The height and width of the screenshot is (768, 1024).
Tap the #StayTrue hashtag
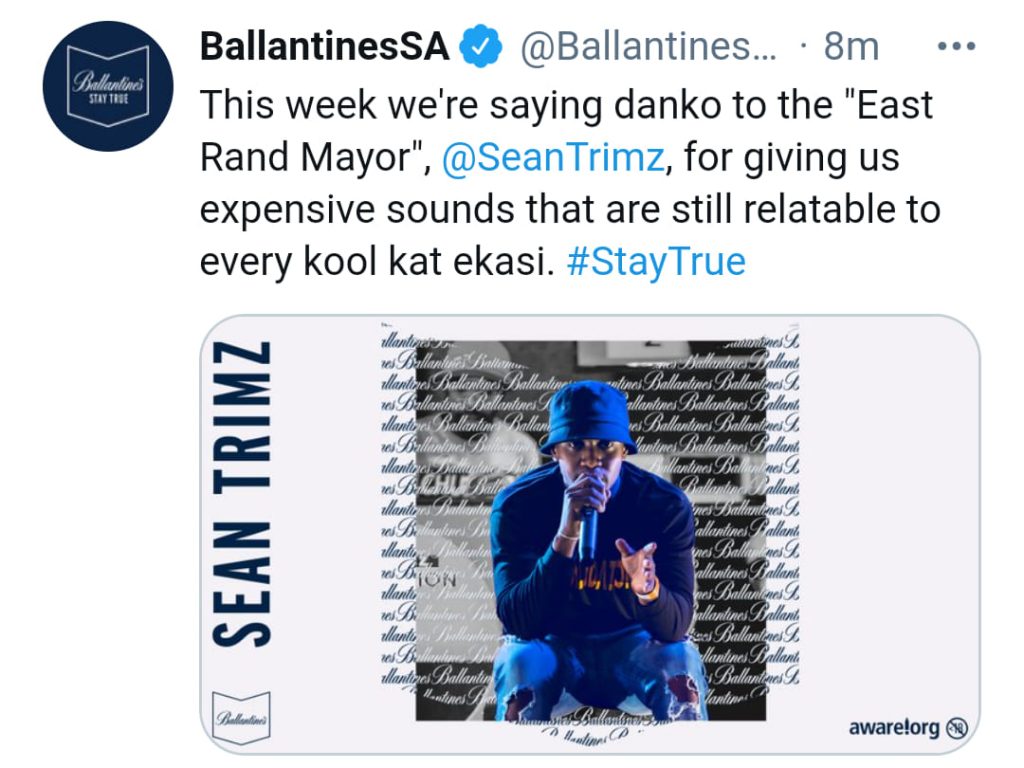tap(655, 262)
